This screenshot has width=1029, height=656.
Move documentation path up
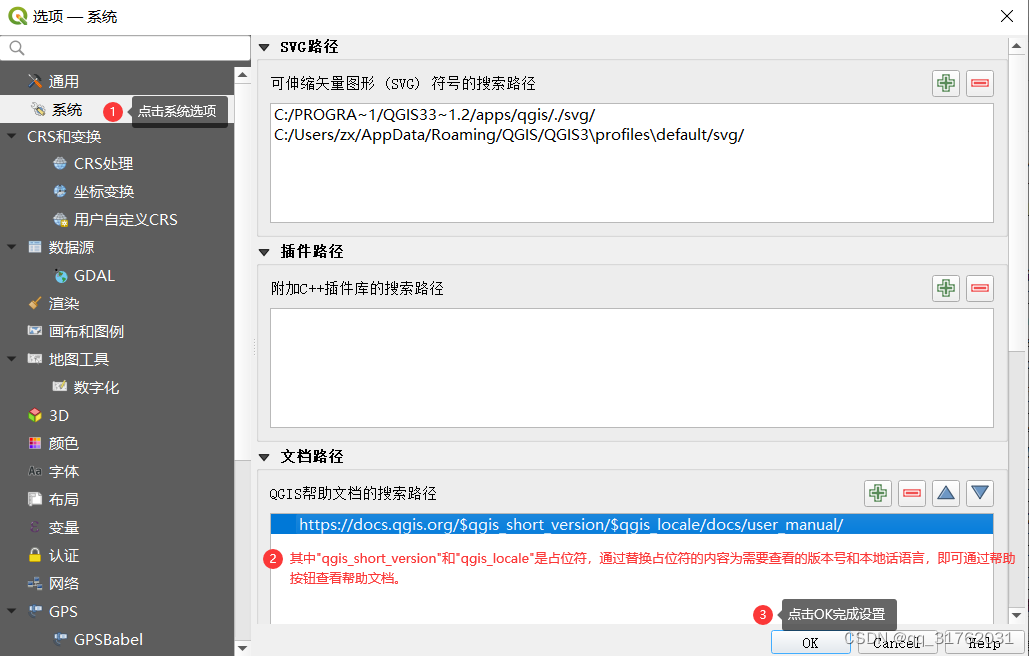coord(946,493)
